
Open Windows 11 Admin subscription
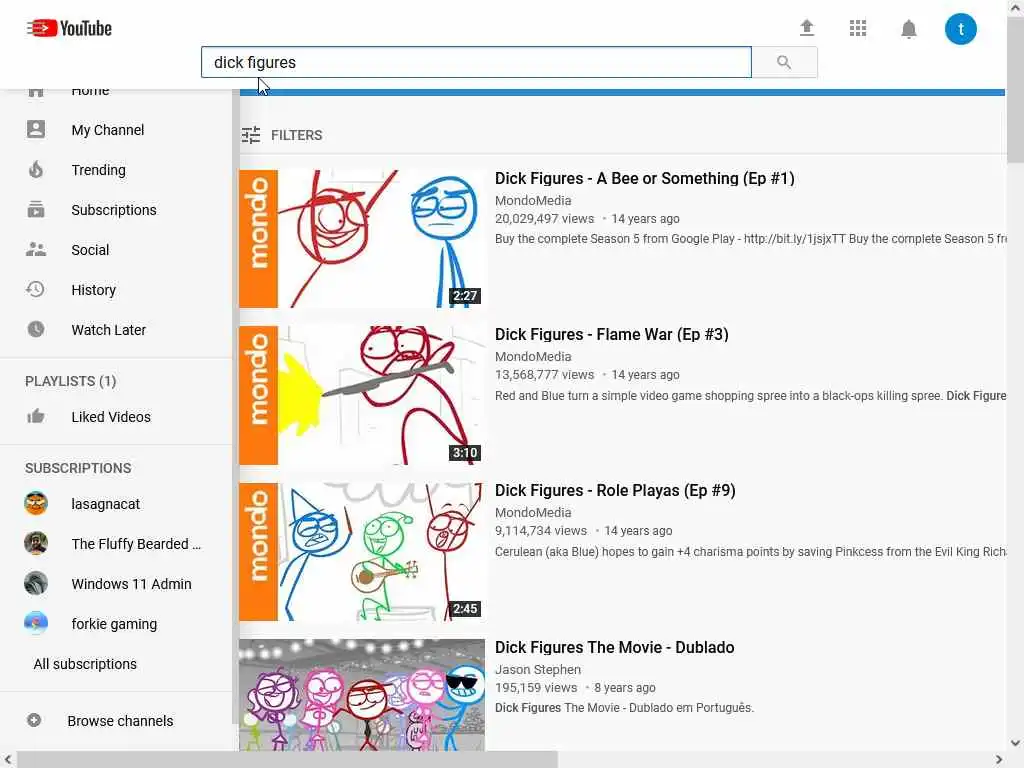(x=131, y=584)
